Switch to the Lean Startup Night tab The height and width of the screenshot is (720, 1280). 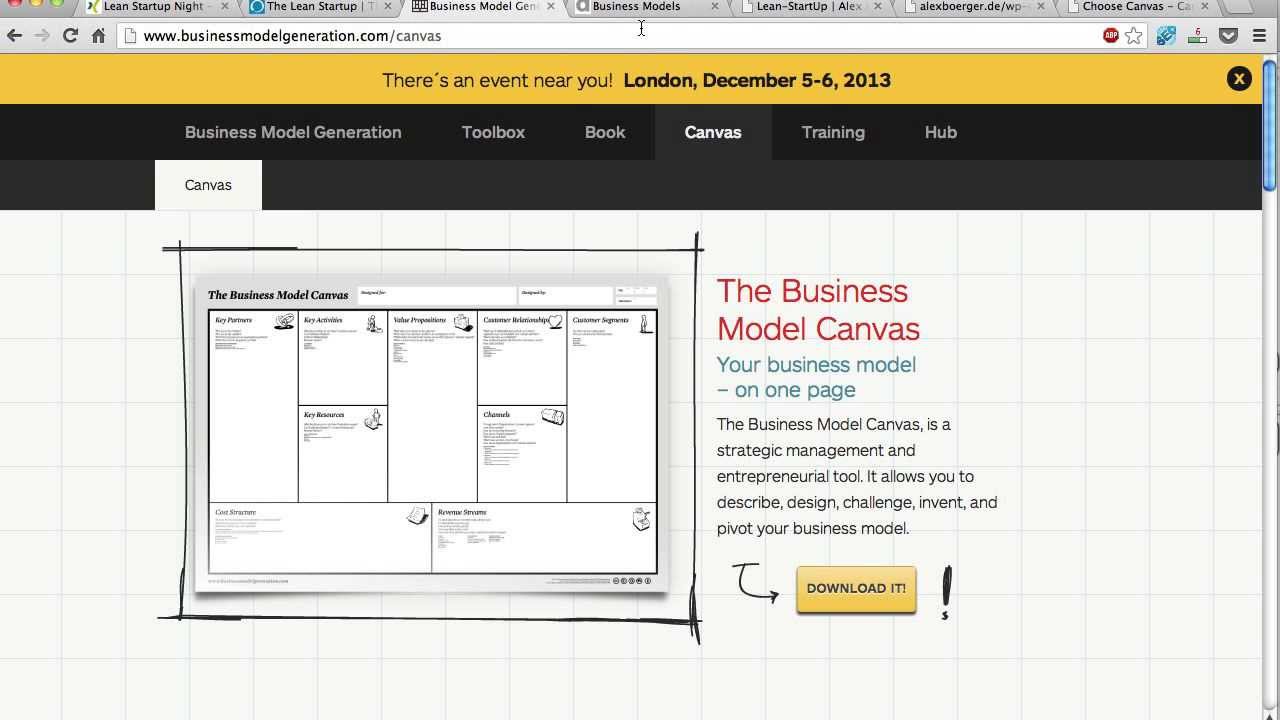click(x=155, y=6)
